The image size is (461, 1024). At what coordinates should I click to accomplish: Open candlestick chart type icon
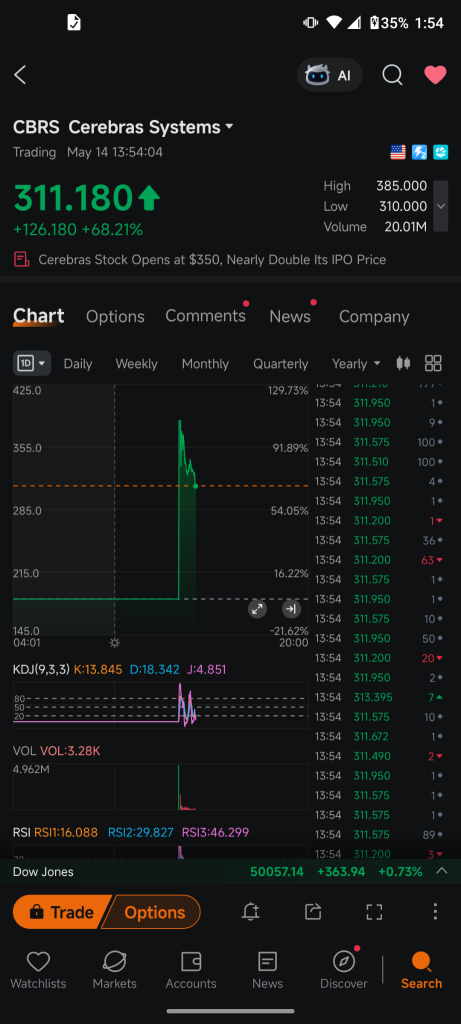[404, 363]
